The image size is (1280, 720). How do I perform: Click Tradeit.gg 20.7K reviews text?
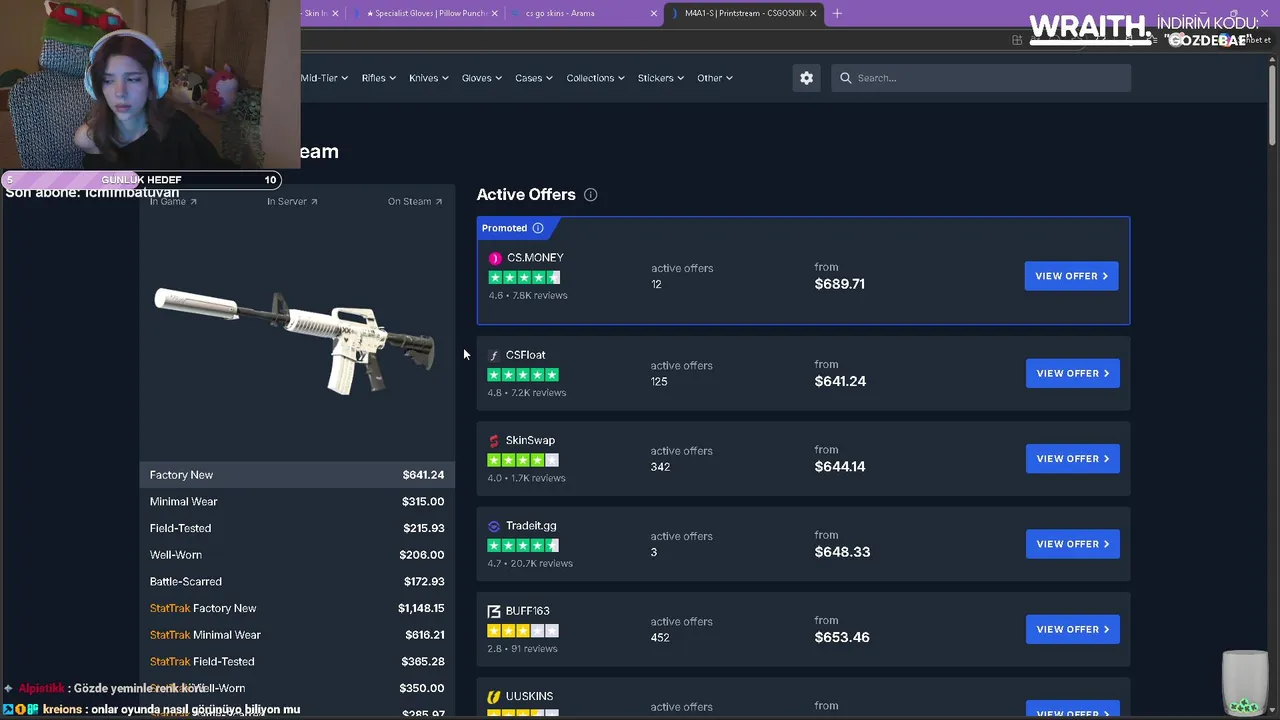click(530, 564)
